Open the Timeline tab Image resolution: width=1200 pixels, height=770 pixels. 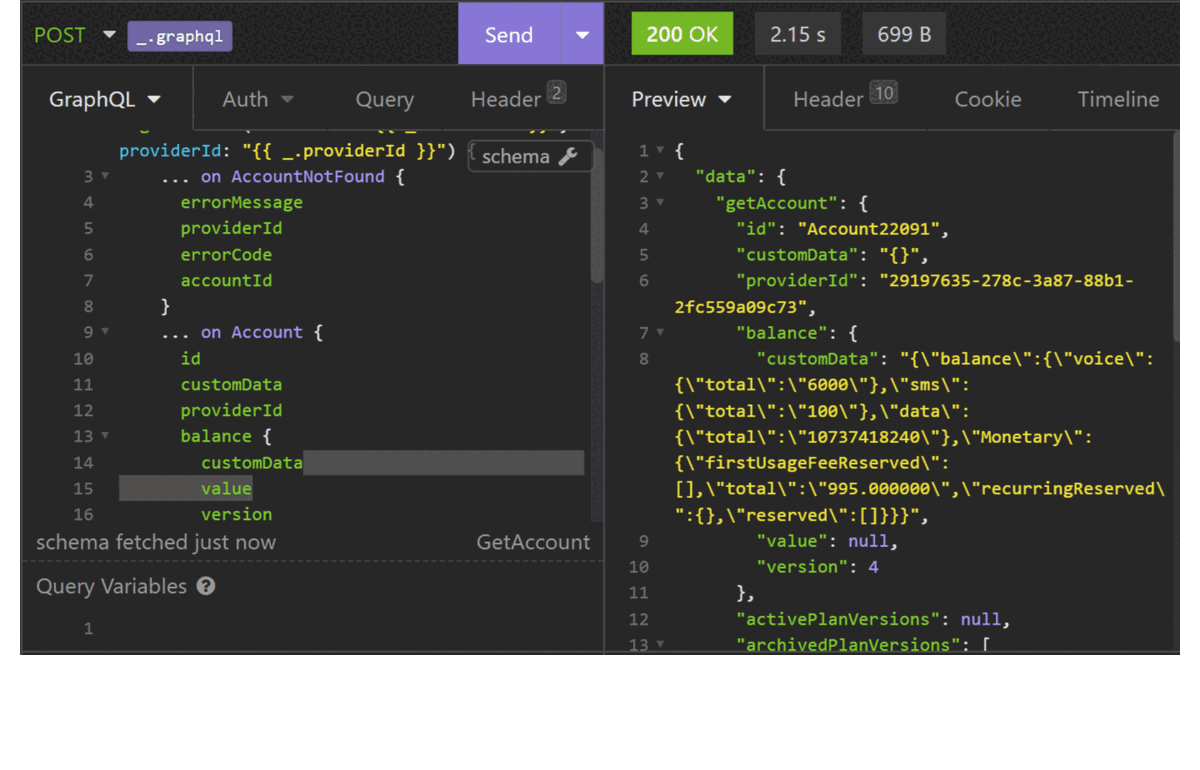[x=1118, y=99]
